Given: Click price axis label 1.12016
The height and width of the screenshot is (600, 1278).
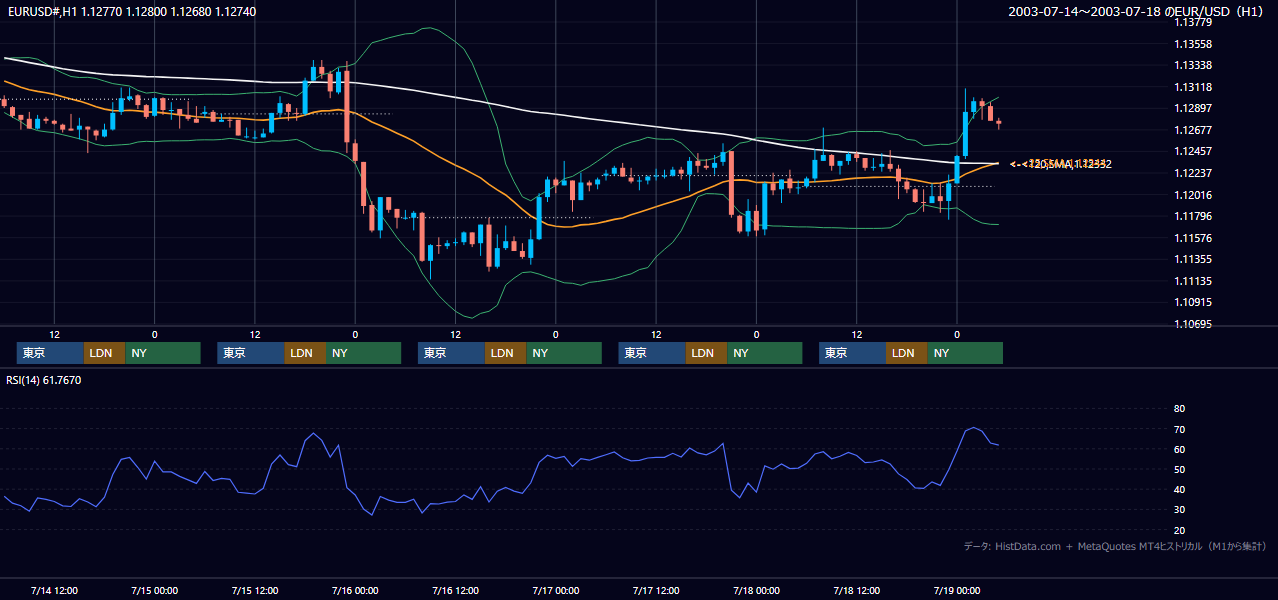Looking at the screenshot, I should 1193,195.
